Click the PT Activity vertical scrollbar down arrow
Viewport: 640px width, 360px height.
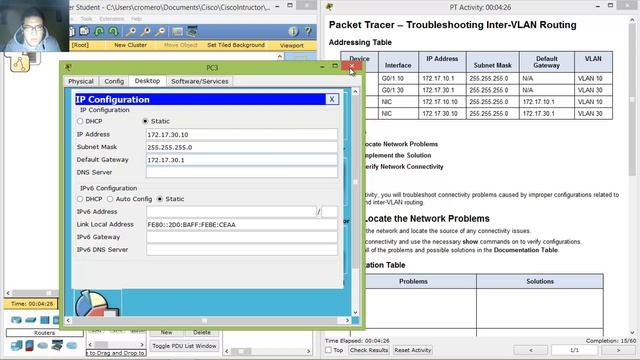(x=632, y=333)
